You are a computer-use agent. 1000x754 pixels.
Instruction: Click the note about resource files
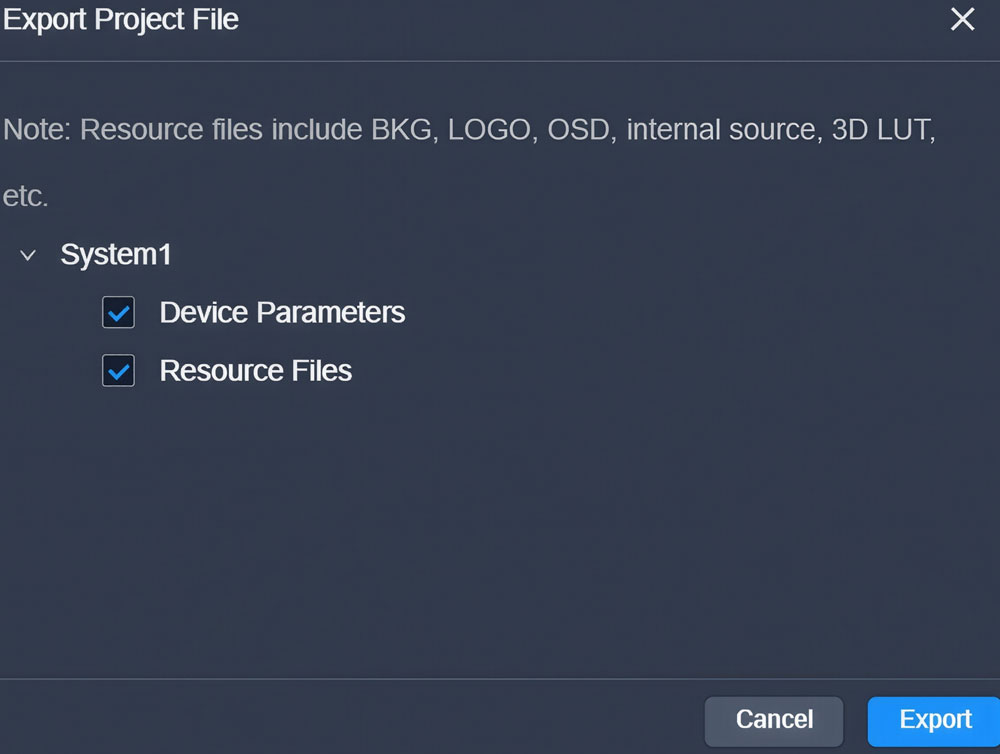click(x=470, y=129)
